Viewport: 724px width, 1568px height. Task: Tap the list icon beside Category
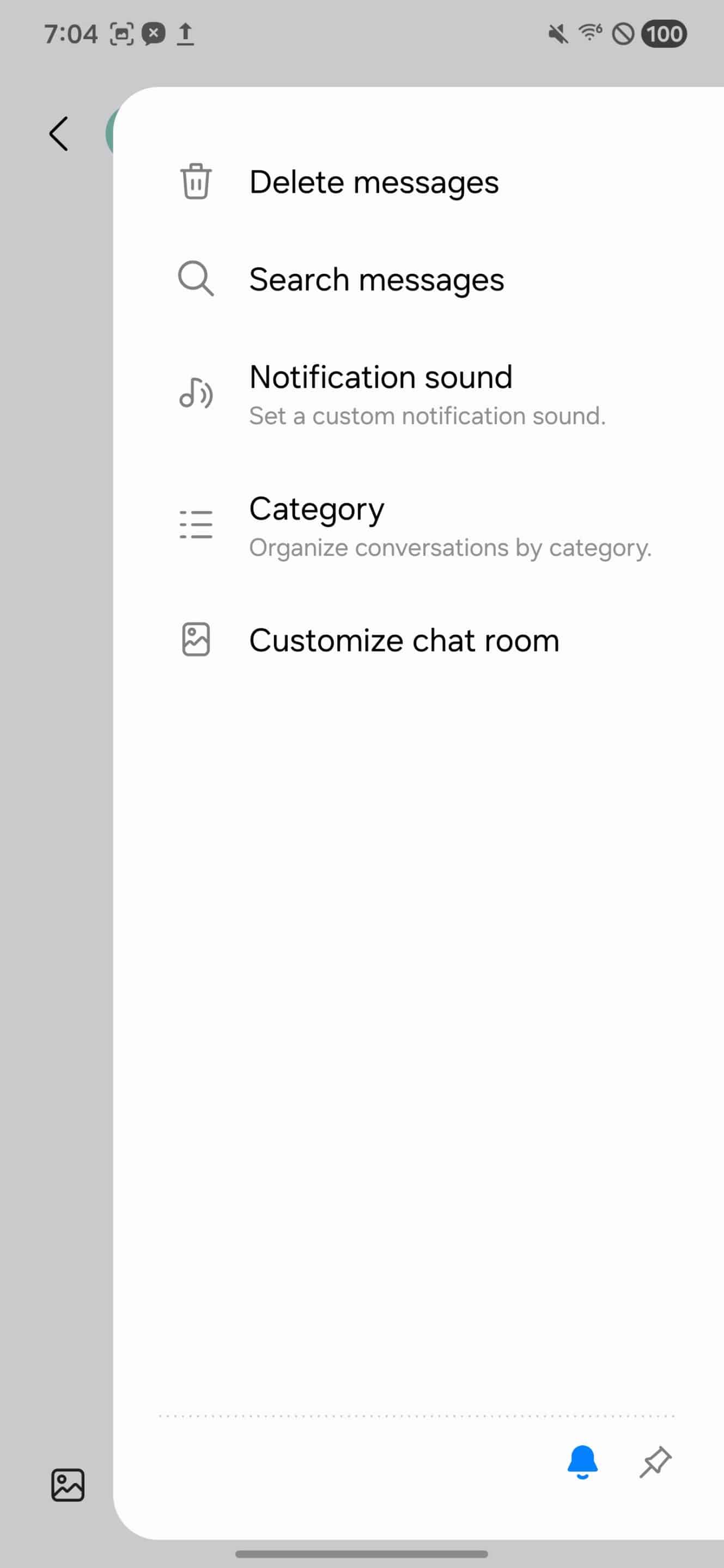[196, 525]
